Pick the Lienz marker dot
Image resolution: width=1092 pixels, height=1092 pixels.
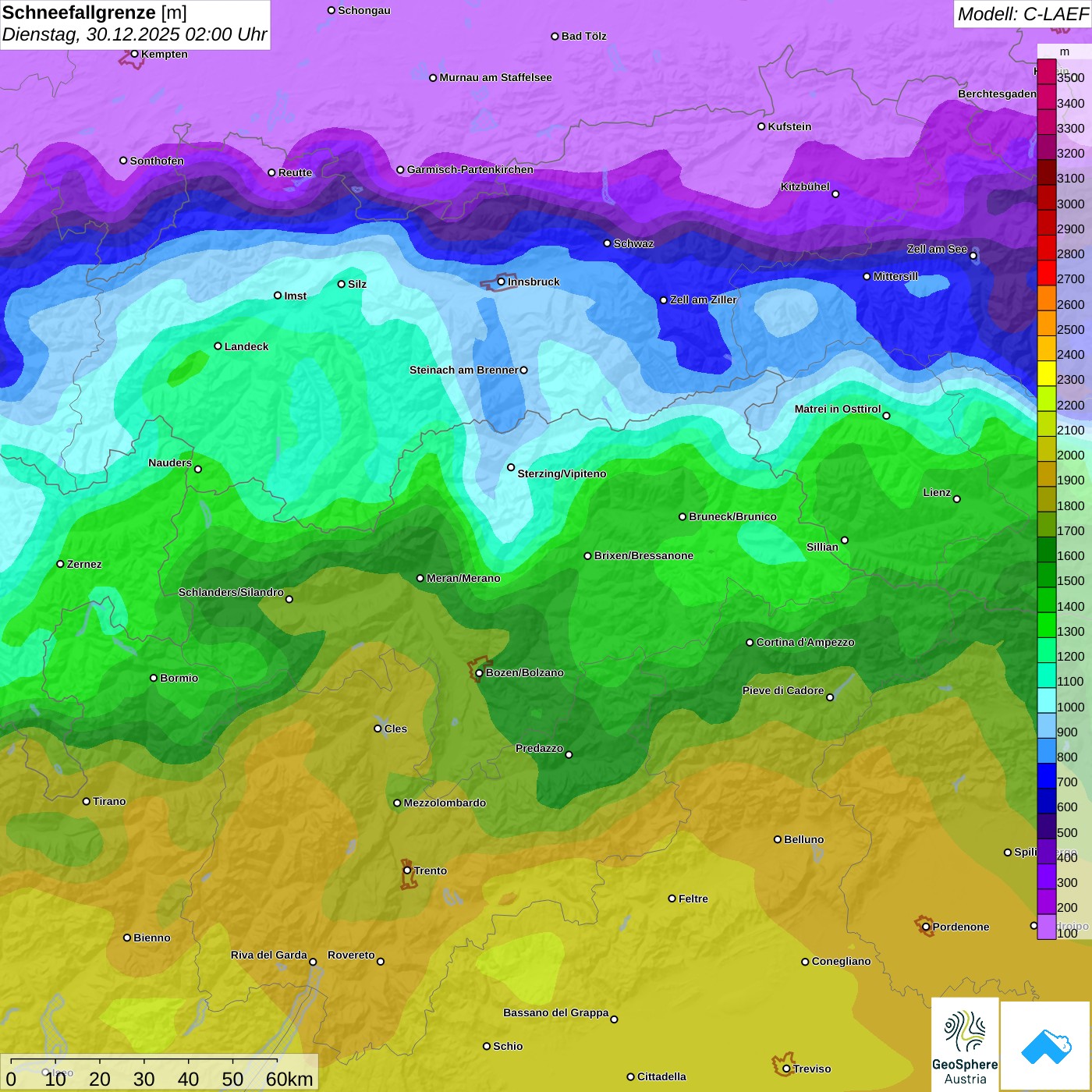(957, 499)
